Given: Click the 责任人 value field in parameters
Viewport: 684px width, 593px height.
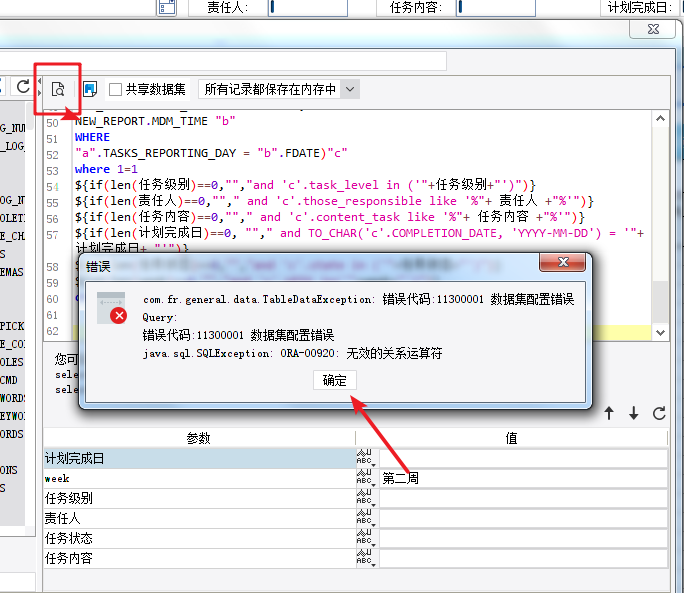Looking at the screenshot, I should (523, 518).
